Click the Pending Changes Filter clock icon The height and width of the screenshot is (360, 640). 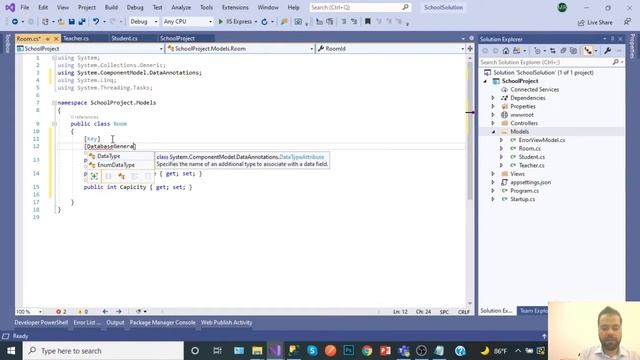click(x=537, y=51)
